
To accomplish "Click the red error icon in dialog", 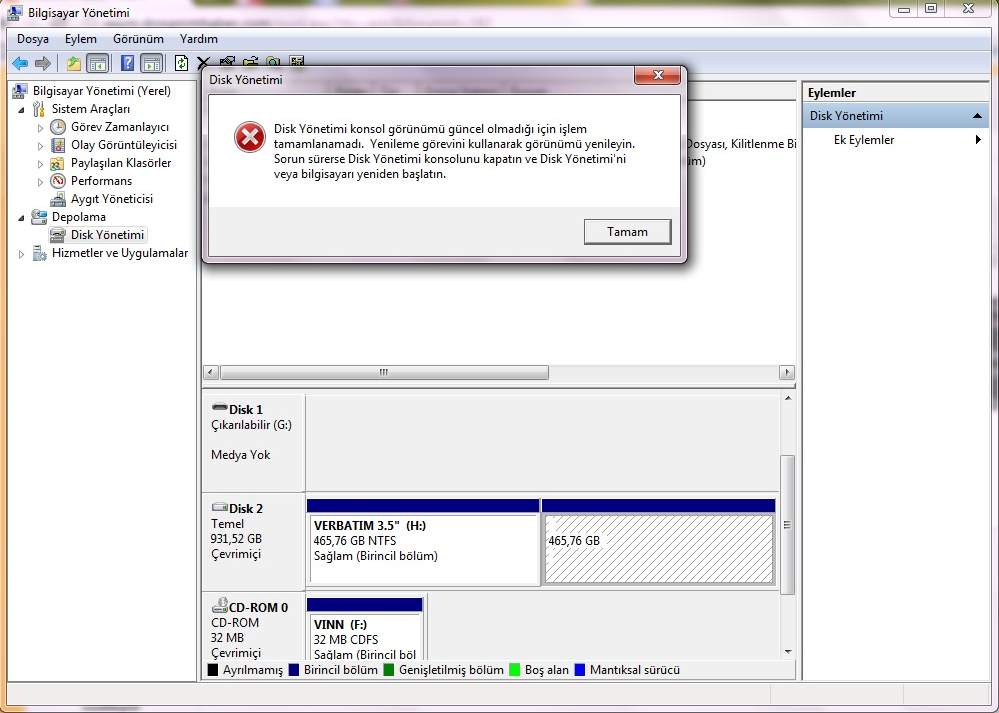I will tap(250, 137).
